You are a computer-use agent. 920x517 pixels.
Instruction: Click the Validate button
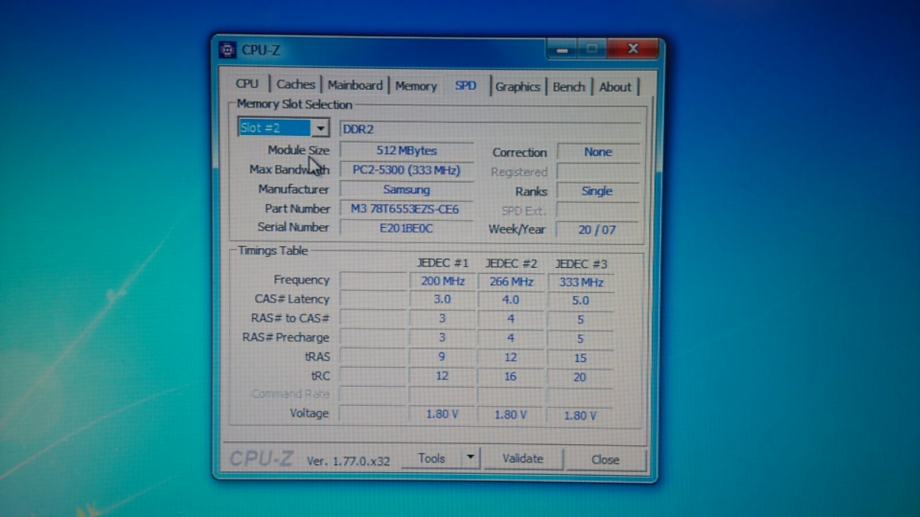pos(523,459)
